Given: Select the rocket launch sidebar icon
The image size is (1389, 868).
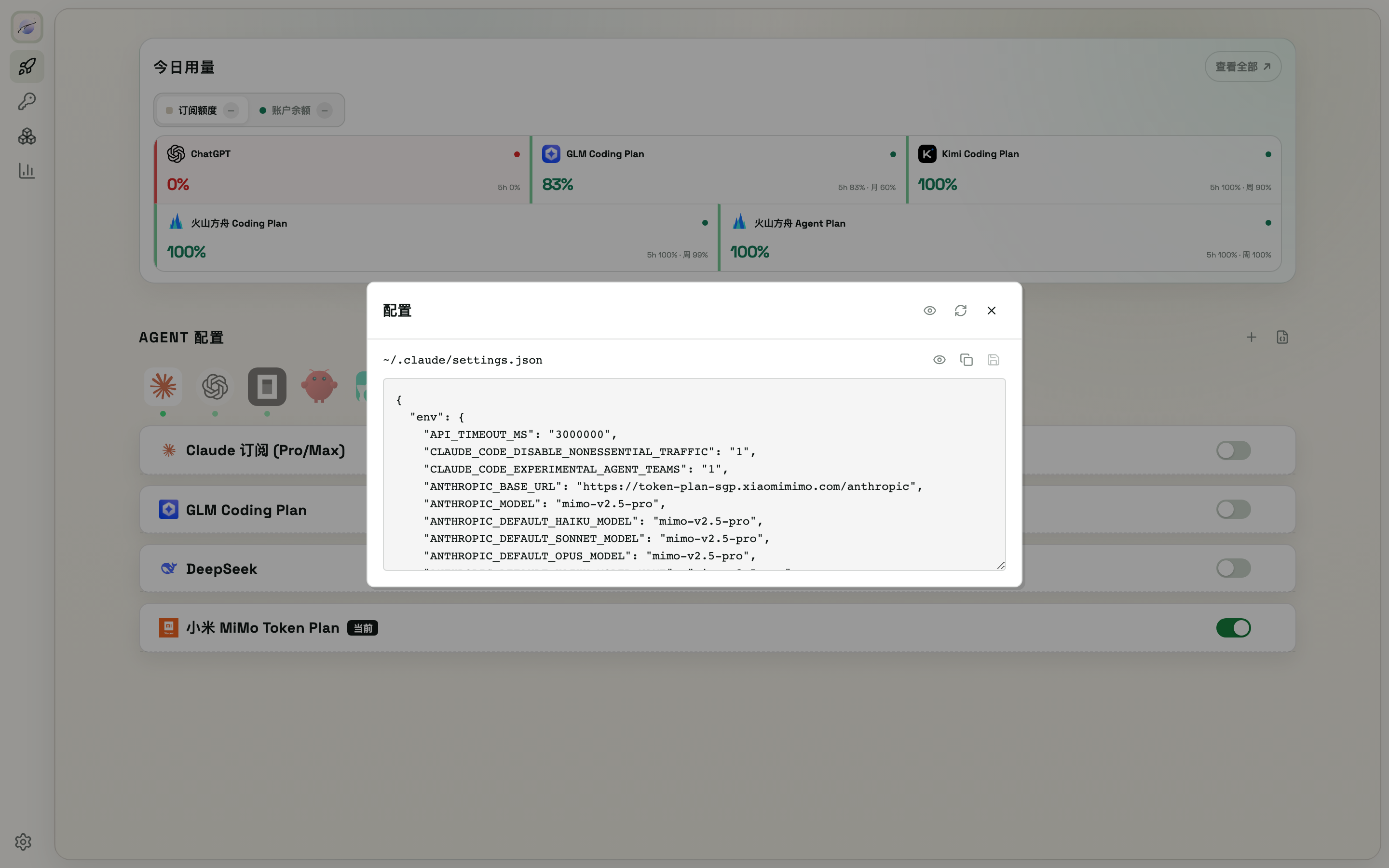Looking at the screenshot, I should [27, 67].
